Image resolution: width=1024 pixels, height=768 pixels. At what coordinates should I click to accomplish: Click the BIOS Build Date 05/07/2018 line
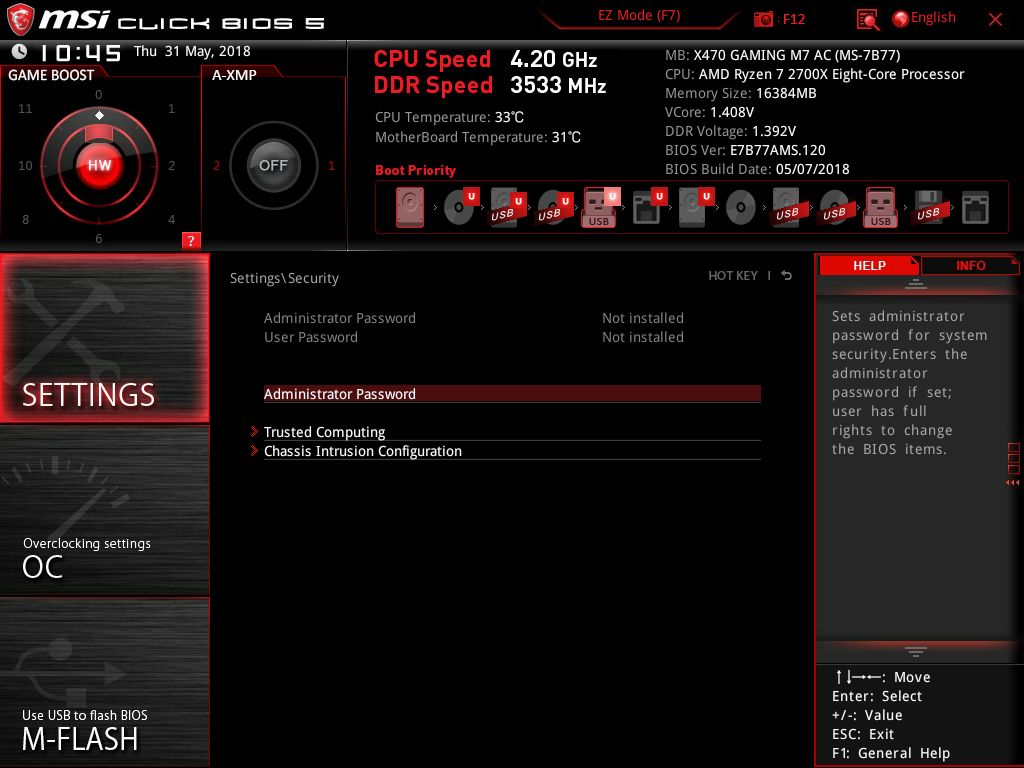click(757, 169)
